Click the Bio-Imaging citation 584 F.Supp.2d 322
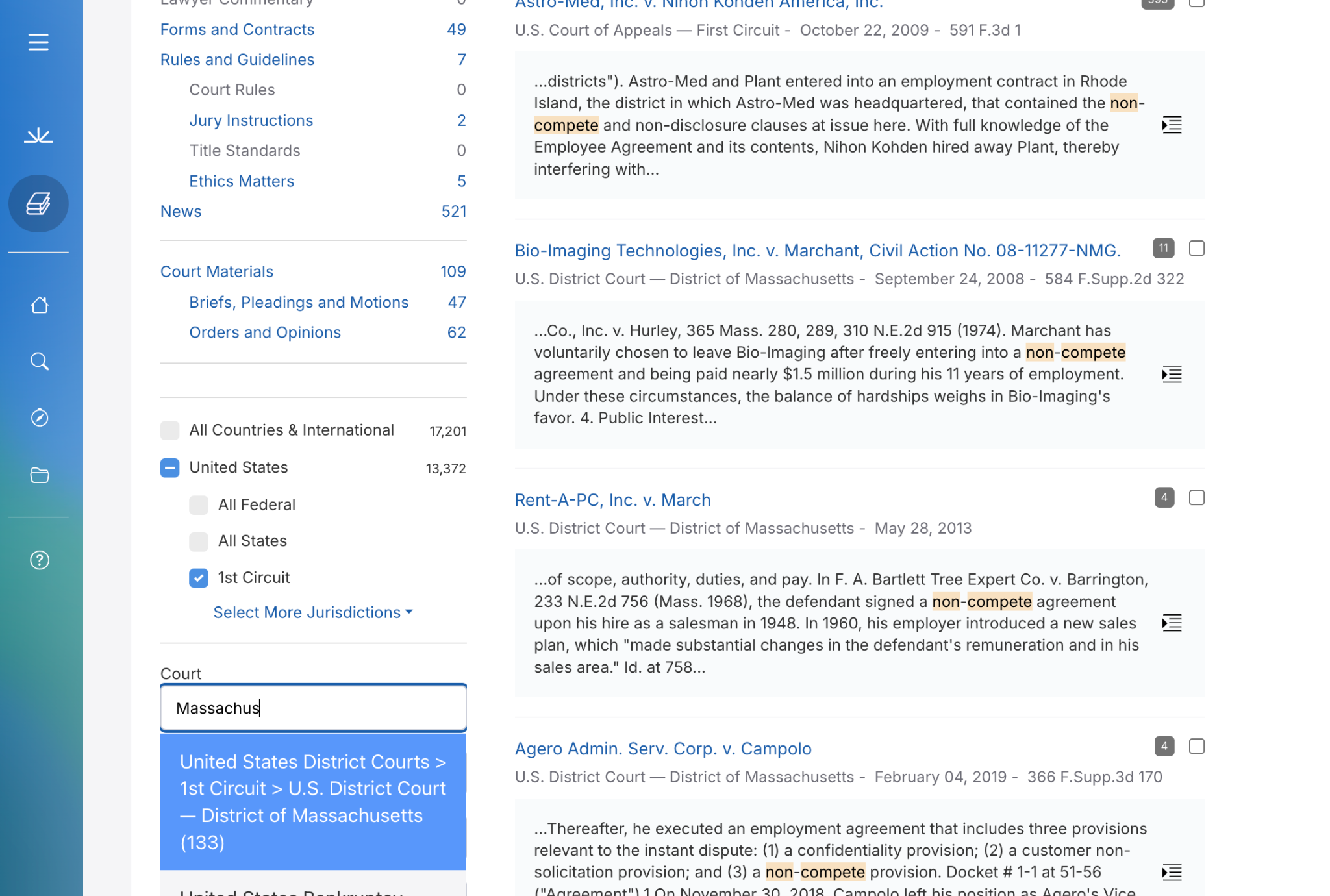 (1114, 279)
